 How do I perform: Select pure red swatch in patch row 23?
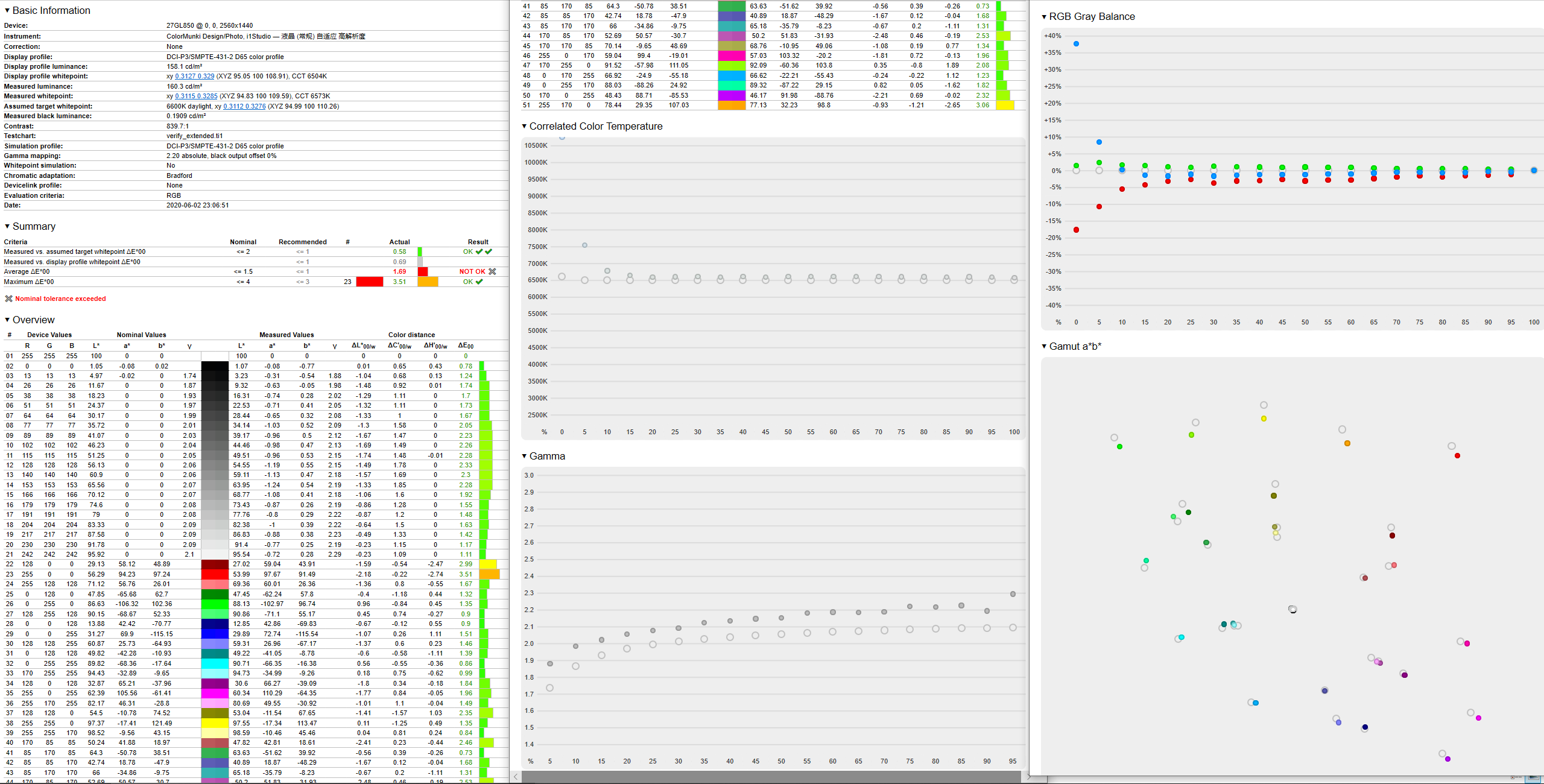[x=215, y=574]
